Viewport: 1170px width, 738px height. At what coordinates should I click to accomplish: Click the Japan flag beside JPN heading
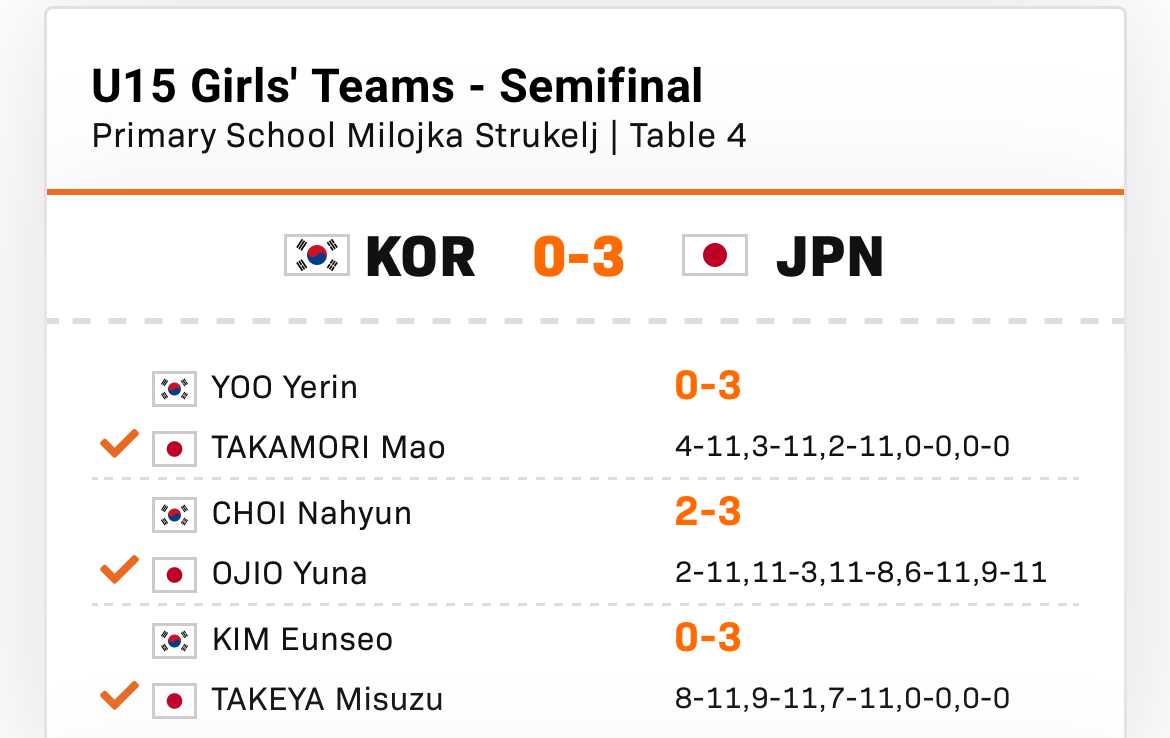(x=714, y=256)
